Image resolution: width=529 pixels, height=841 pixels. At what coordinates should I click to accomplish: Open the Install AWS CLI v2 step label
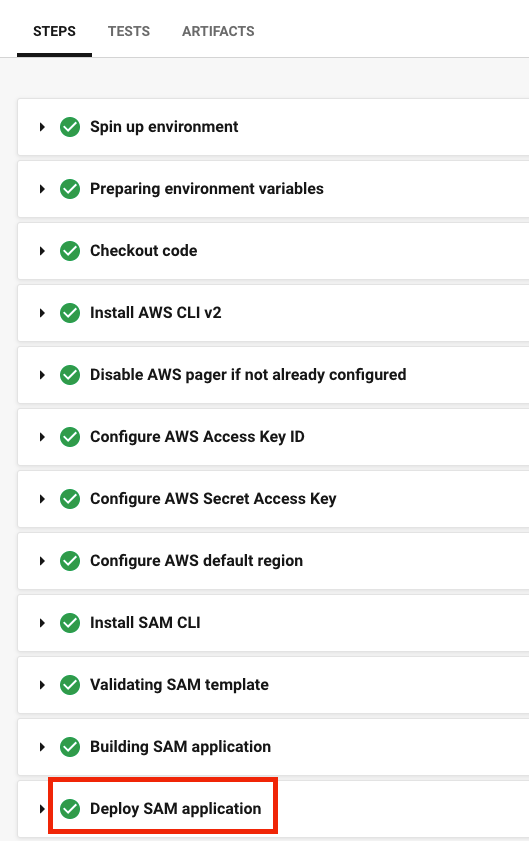point(156,313)
